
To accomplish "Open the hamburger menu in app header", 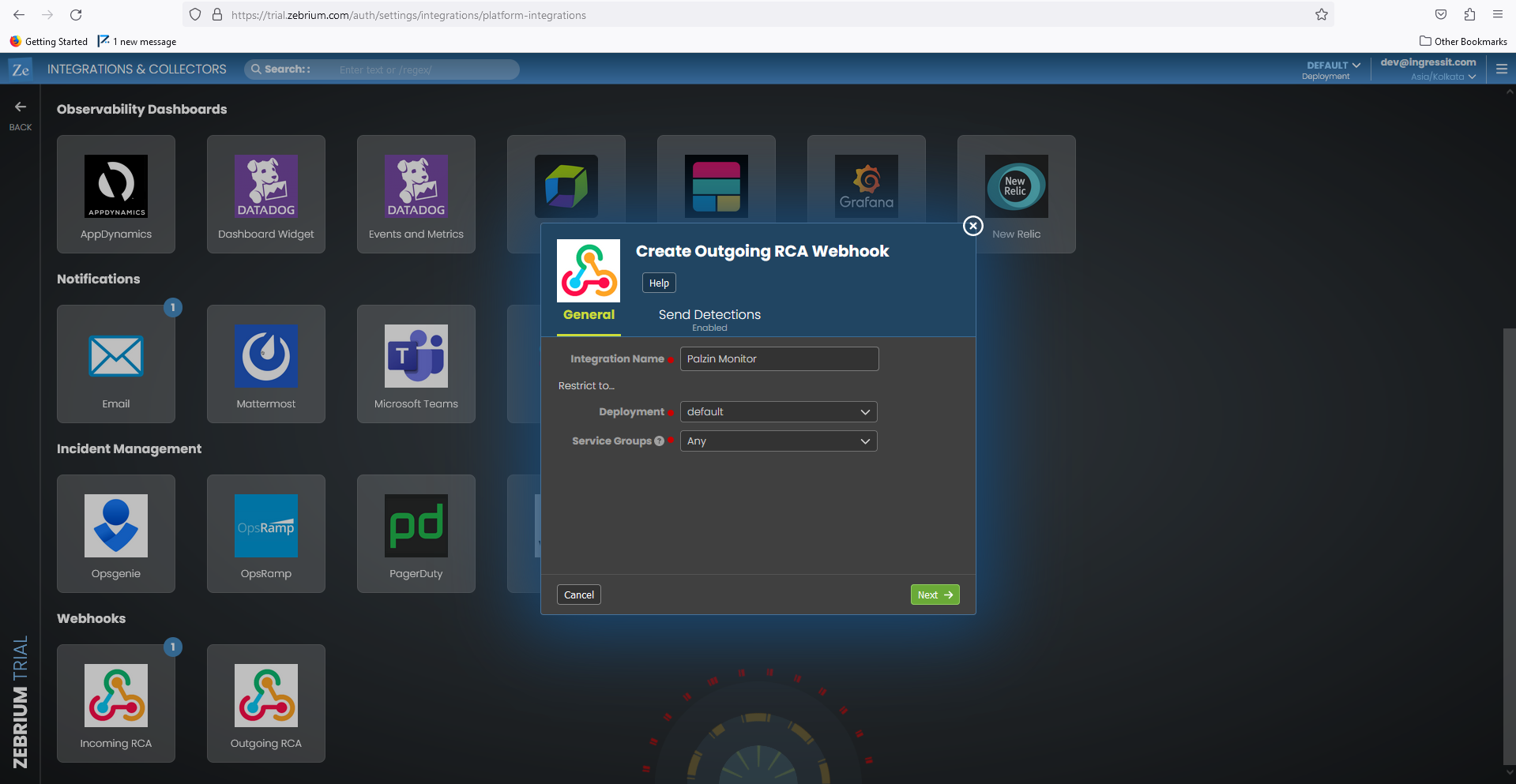I will point(1502,69).
